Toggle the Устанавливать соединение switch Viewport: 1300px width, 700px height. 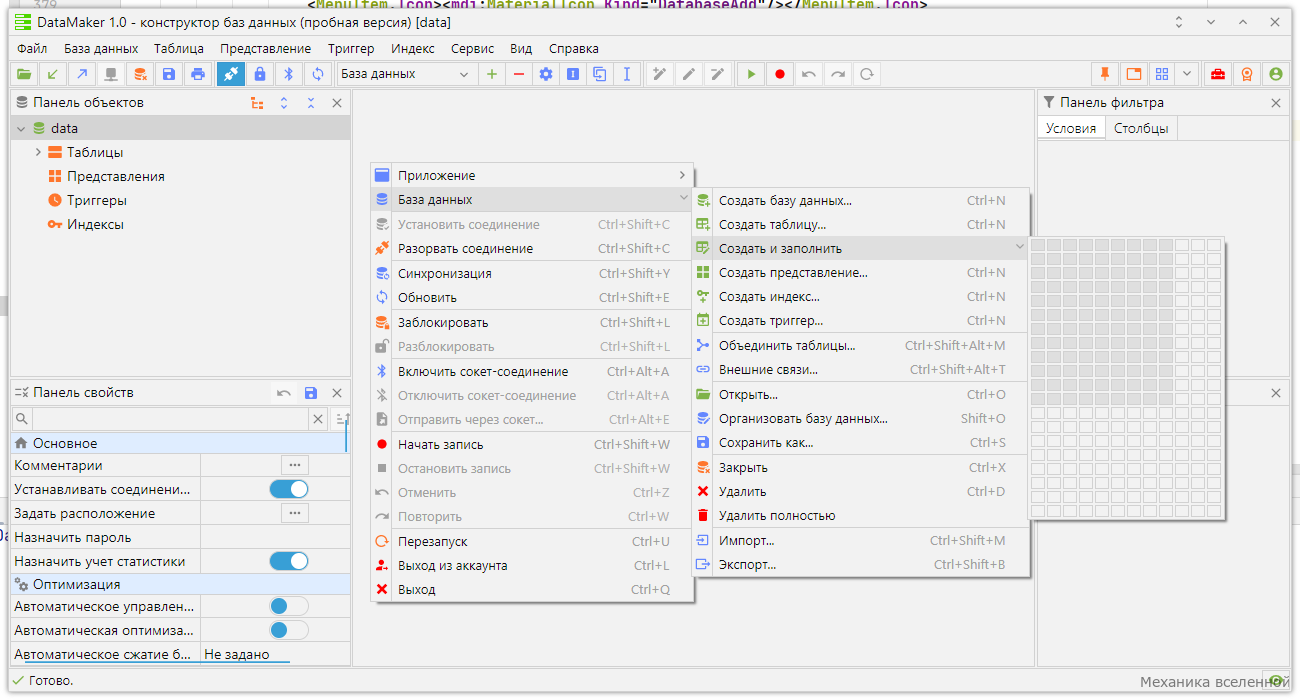[x=289, y=489]
